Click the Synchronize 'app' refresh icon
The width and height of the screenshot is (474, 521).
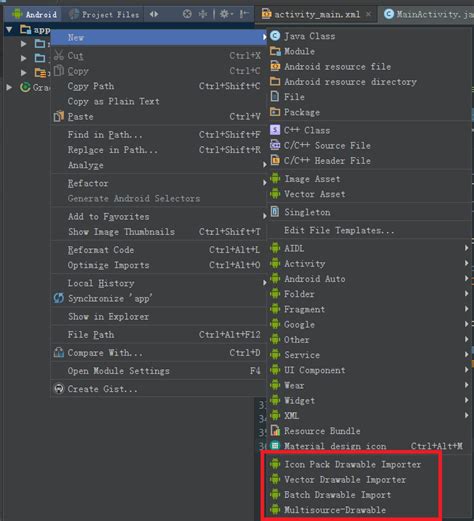pyautogui.click(x=59, y=298)
